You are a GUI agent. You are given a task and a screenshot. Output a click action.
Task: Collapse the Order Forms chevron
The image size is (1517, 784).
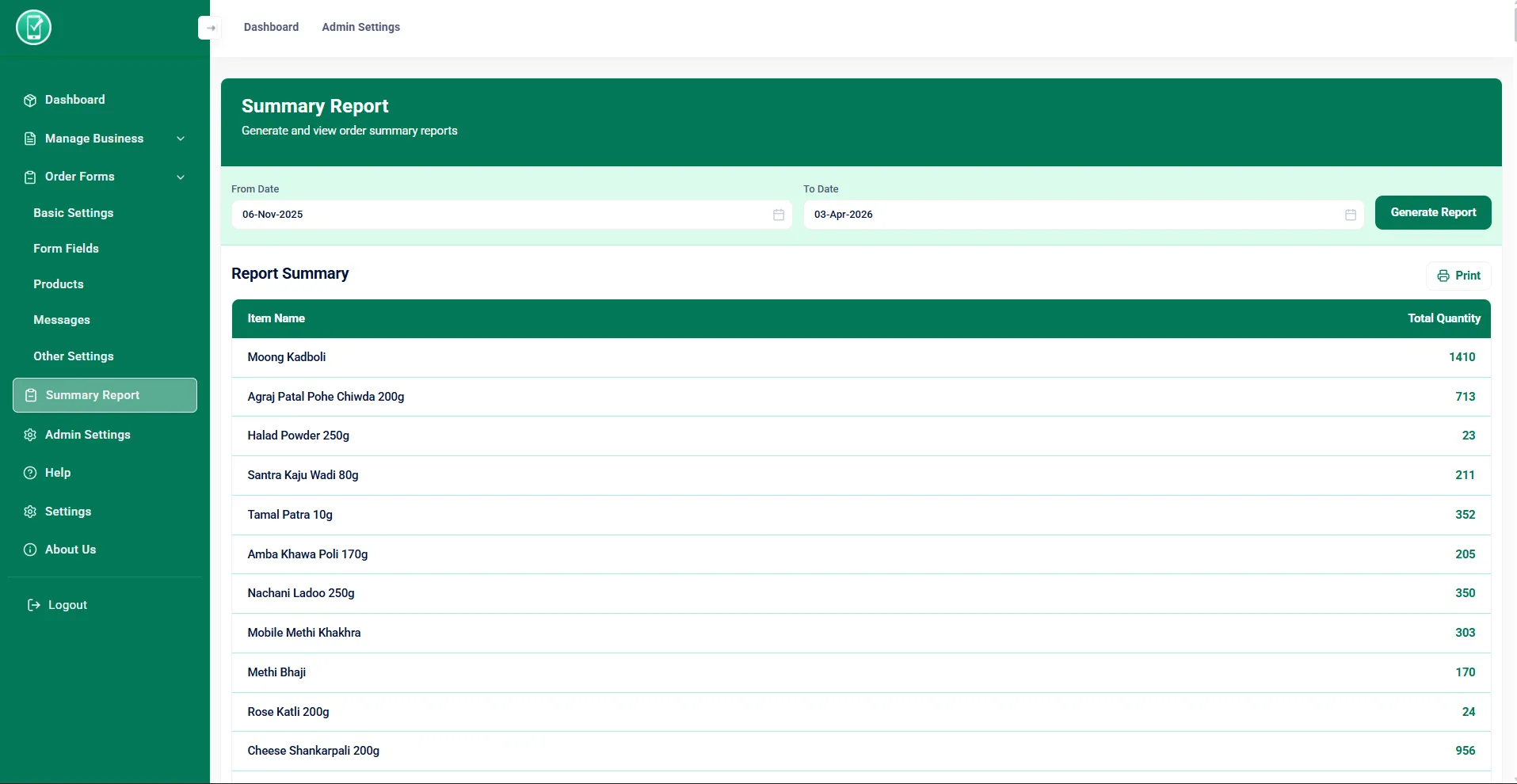[x=181, y=177]
